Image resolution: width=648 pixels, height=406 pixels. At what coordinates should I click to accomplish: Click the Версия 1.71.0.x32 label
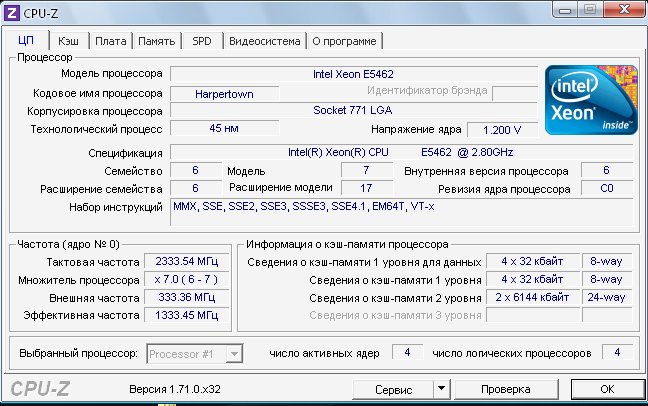175,389
